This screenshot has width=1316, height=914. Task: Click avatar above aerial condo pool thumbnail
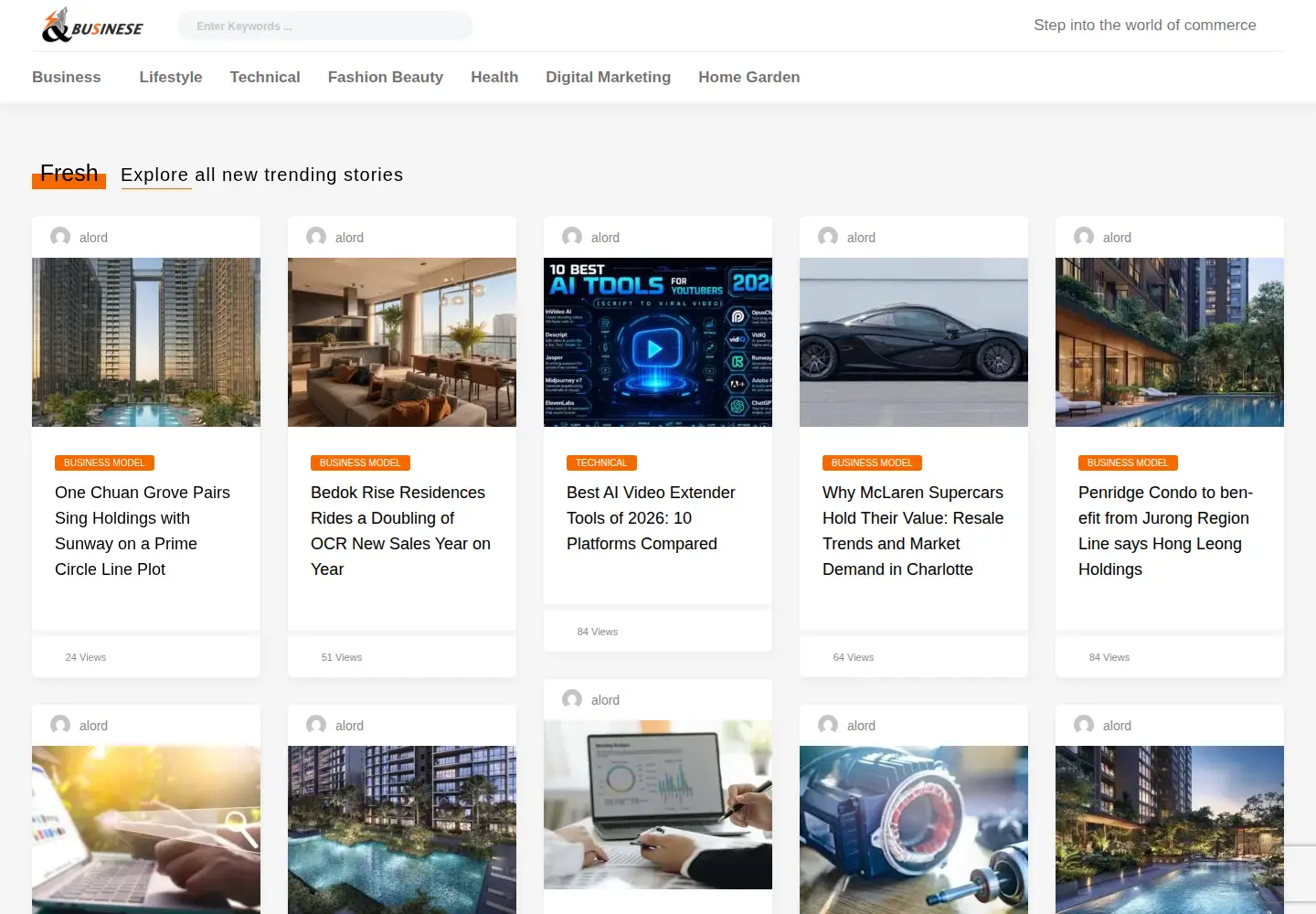(316, 725)
